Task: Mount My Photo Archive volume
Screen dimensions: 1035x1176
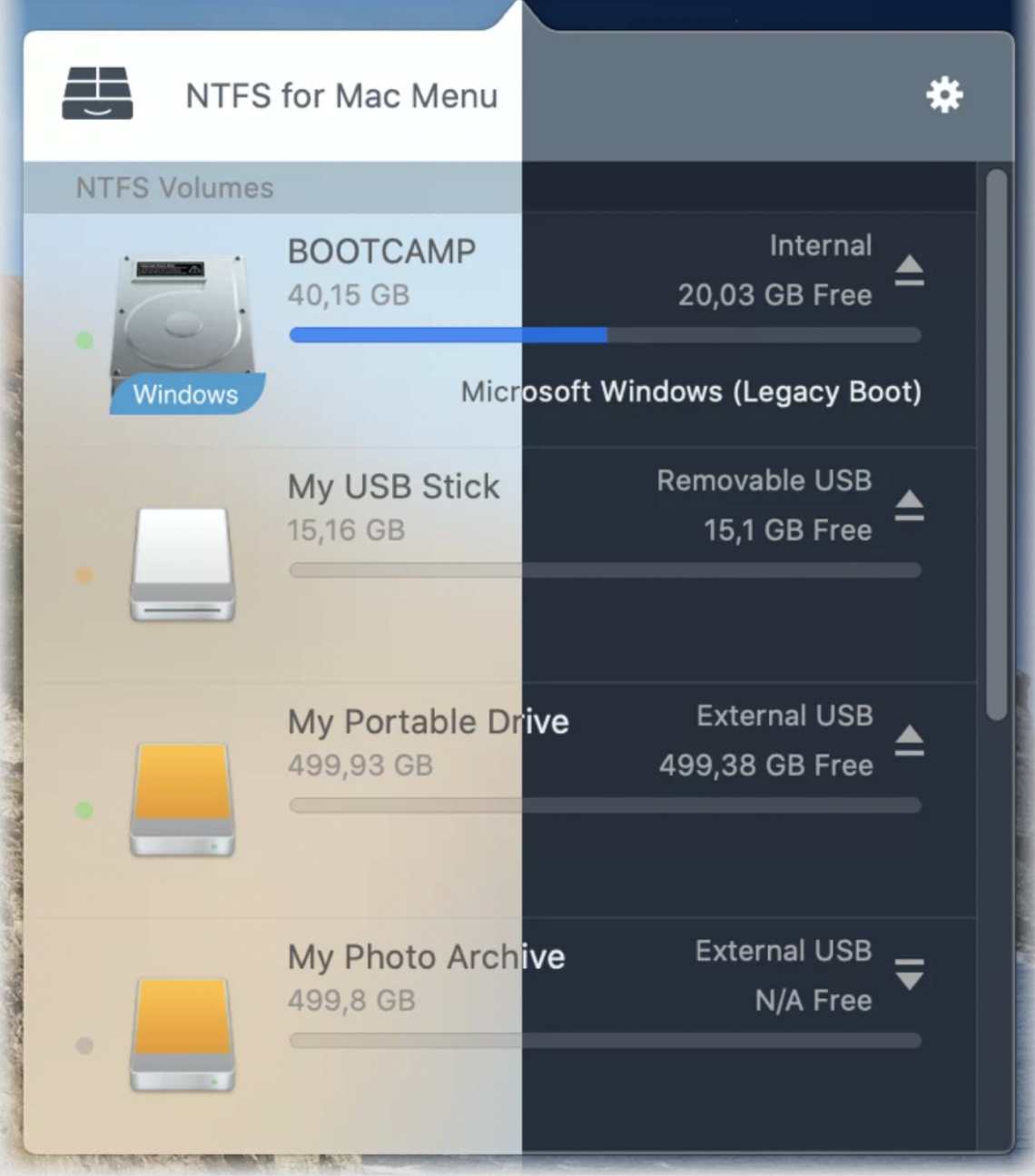Action: (x=909, y=973)
